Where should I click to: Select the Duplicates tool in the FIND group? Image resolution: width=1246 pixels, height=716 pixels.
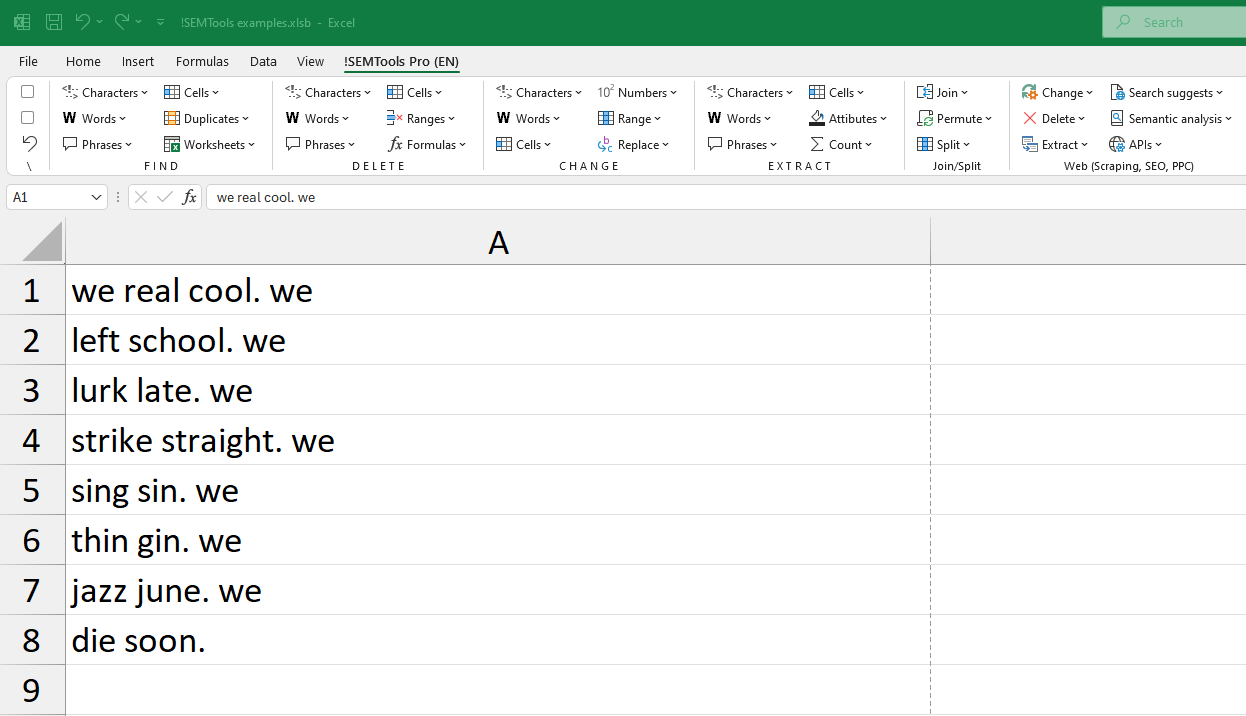207,118
